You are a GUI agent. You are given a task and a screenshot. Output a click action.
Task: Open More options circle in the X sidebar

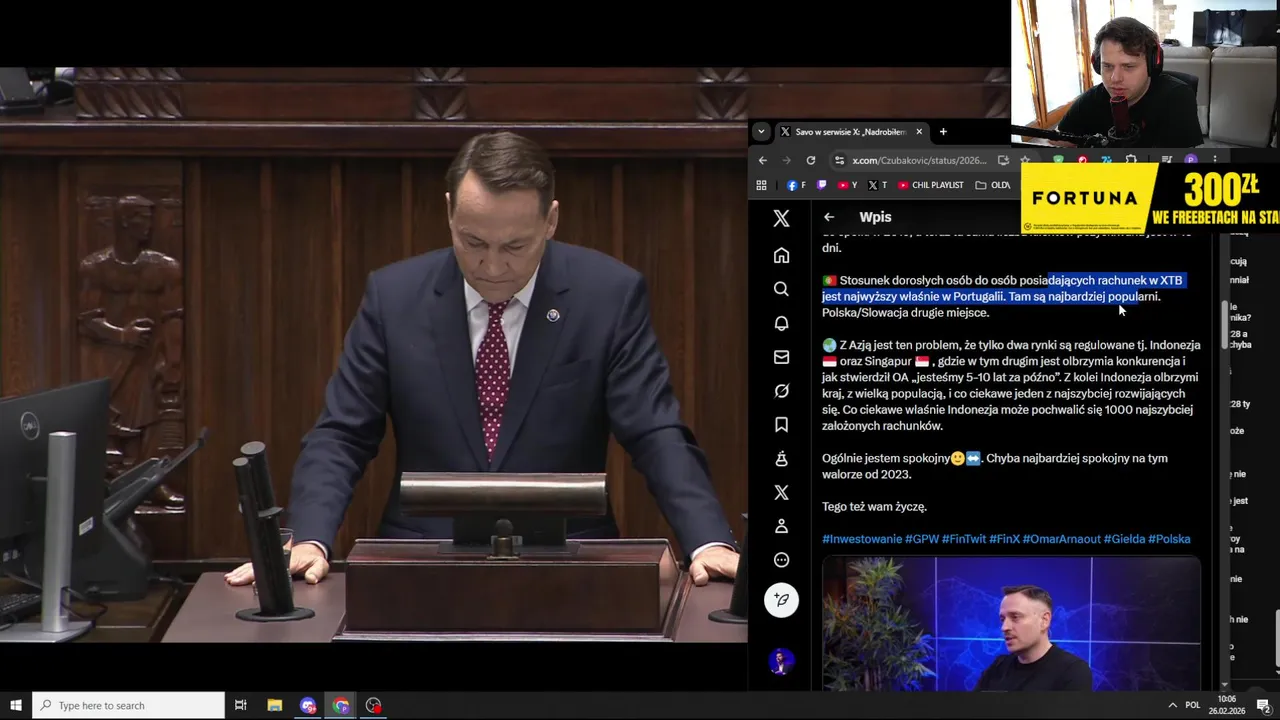781,560
